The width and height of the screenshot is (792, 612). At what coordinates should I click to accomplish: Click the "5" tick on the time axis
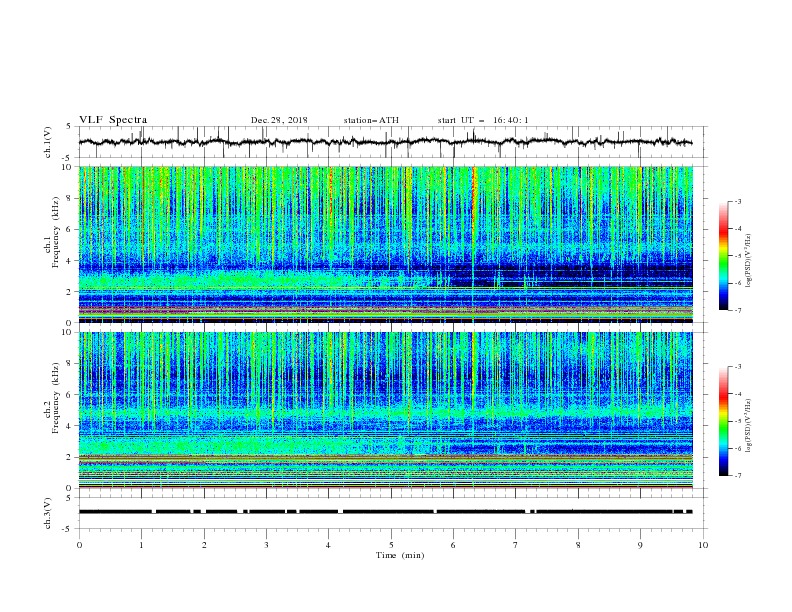pos(391,545)
